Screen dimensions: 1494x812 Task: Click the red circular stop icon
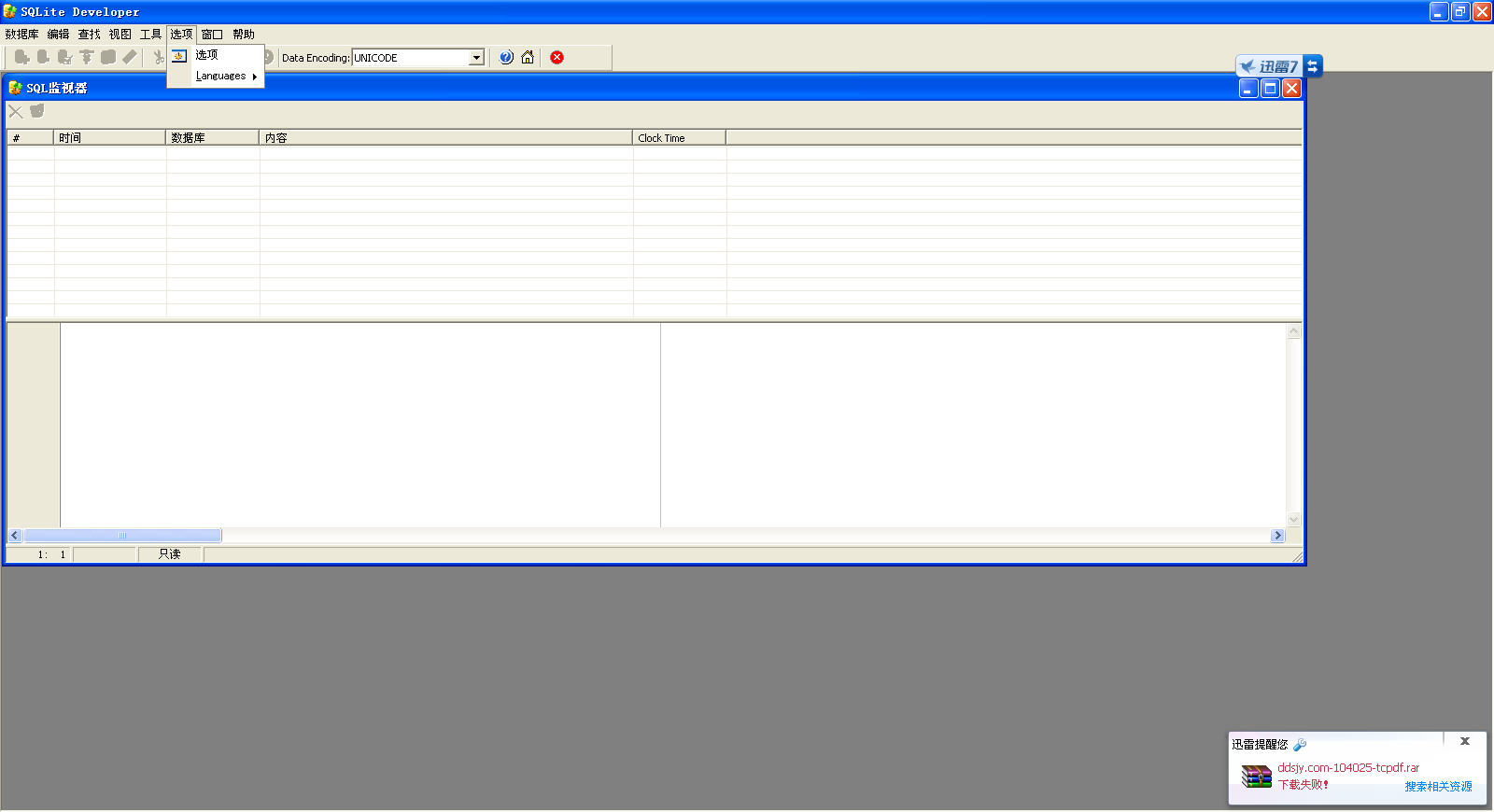click(x=557, y=58)
